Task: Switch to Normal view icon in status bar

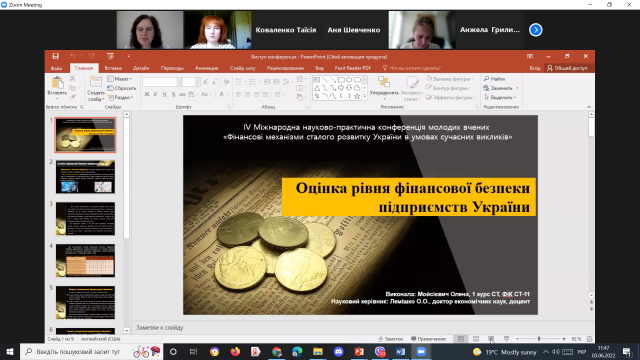Action: [x=461, y=339]
